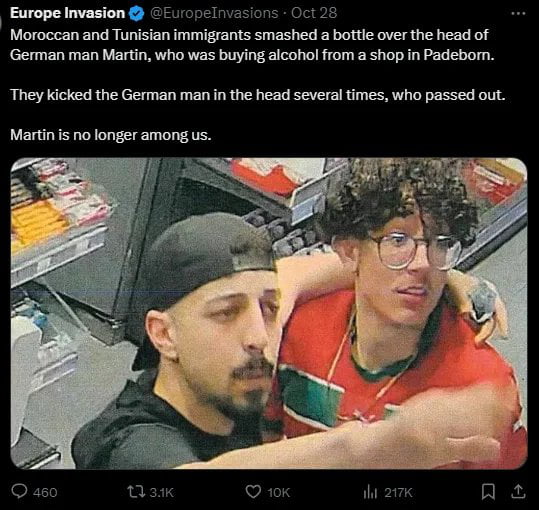Click the reply speech bubble icon

[19, 491]
